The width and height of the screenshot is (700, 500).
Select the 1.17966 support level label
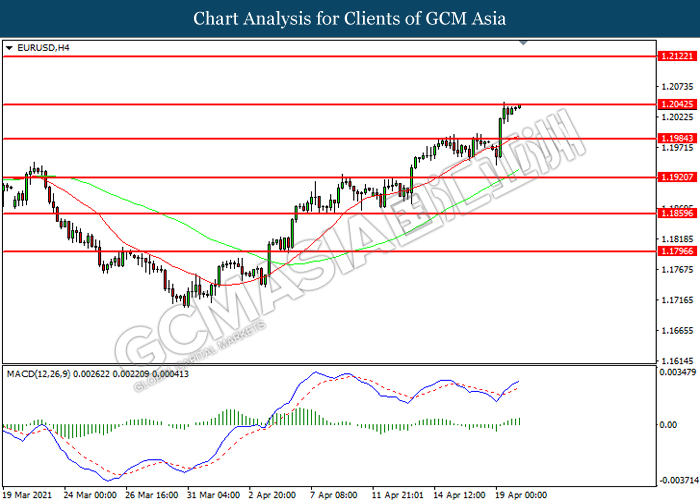click(677, 251)
